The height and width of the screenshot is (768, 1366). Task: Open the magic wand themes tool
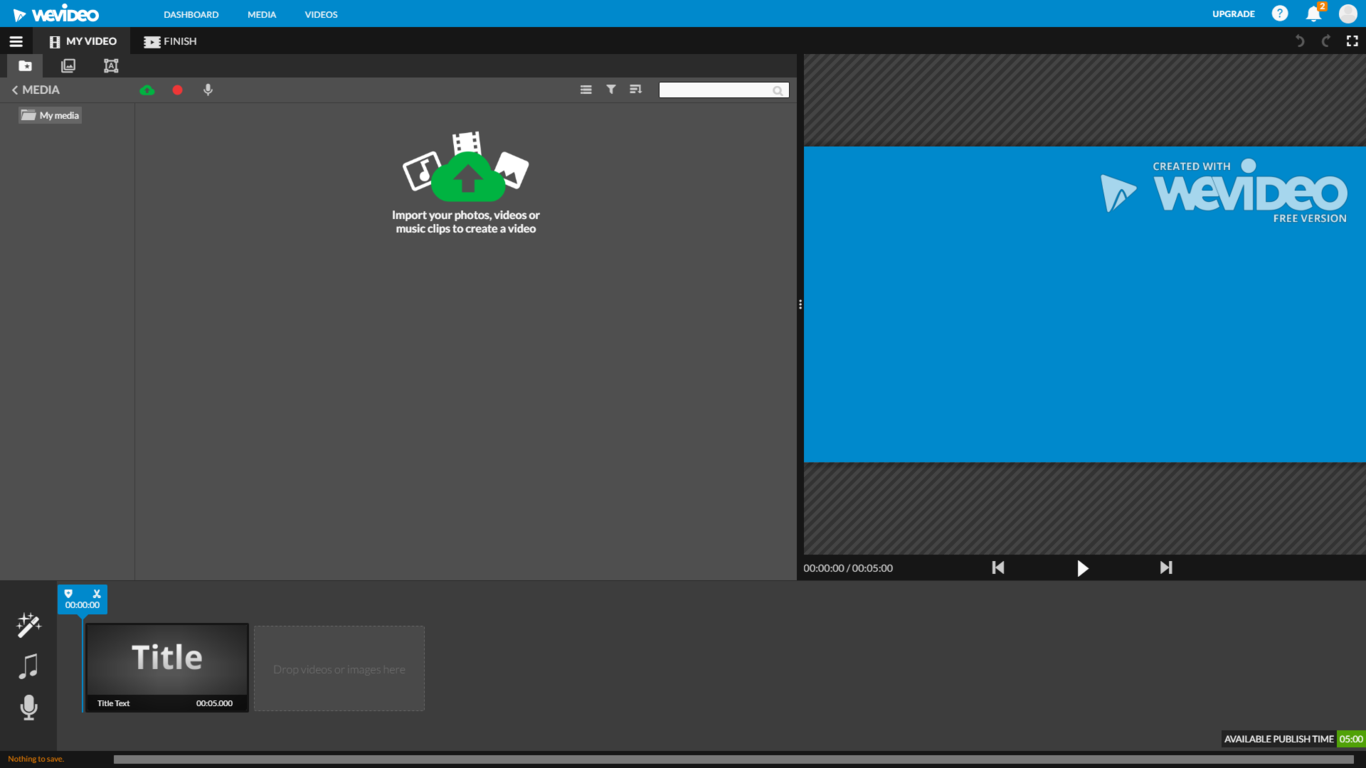[29, 625]
